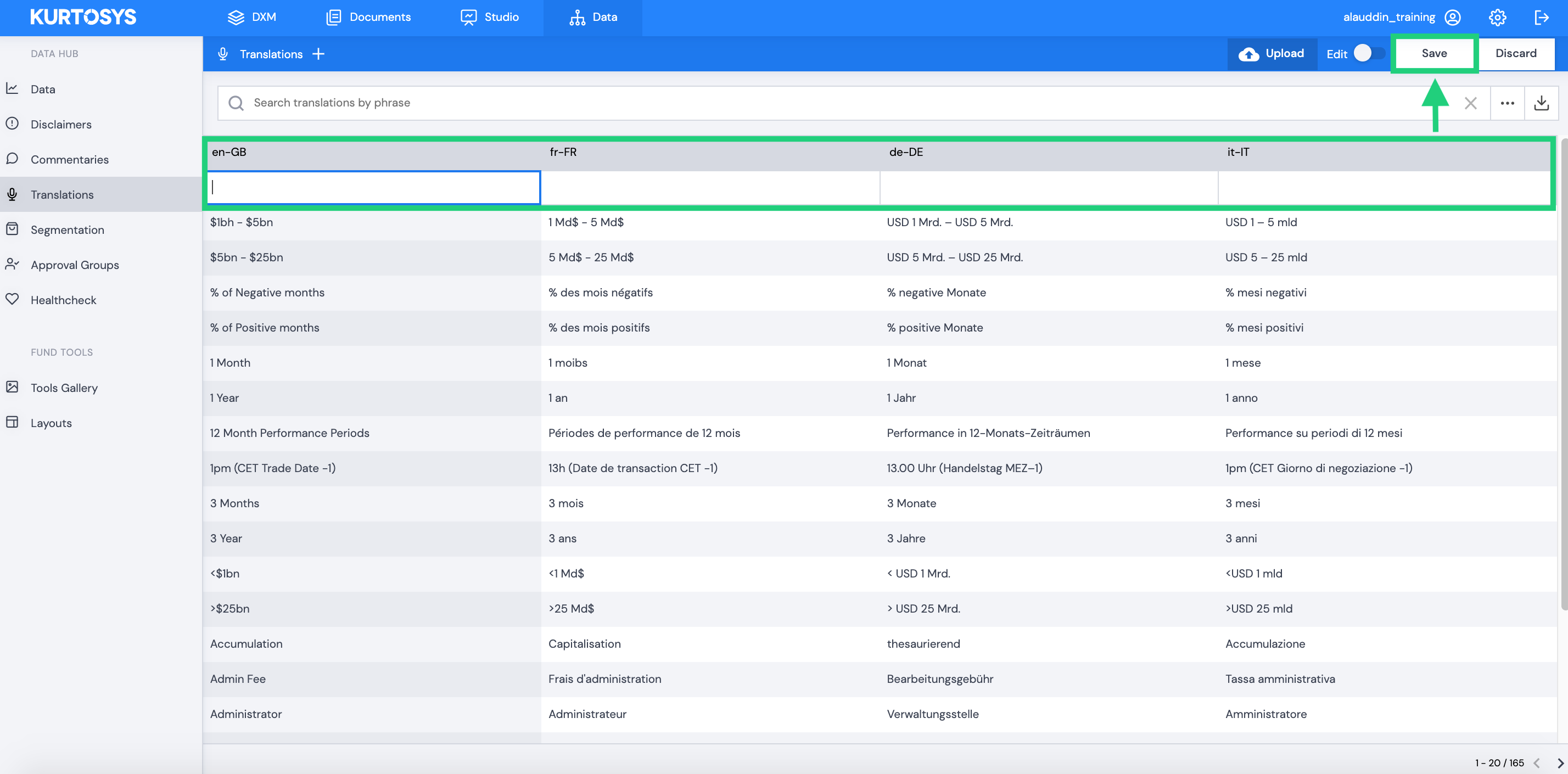The height and width of the screenshot is (774, 1568).
Task: Click the download icon
Action: (1541, 103)
